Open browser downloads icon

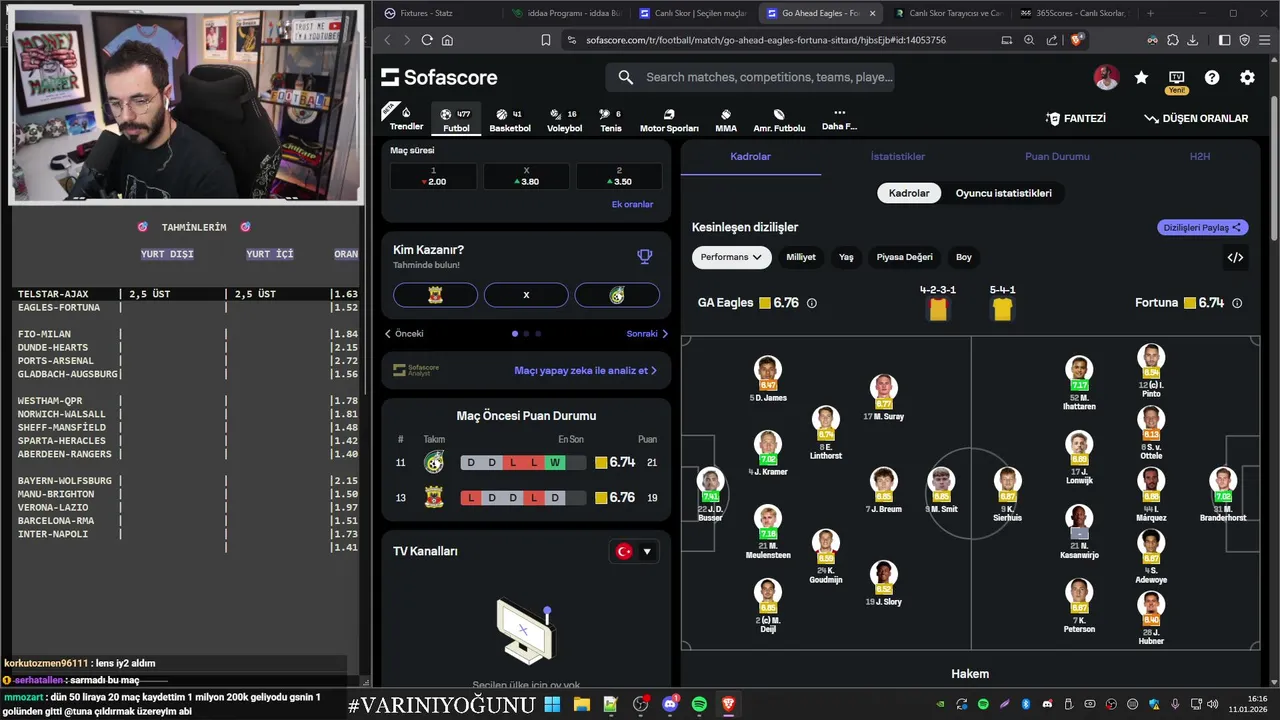pyautogui.click(x=1193, y=40)
